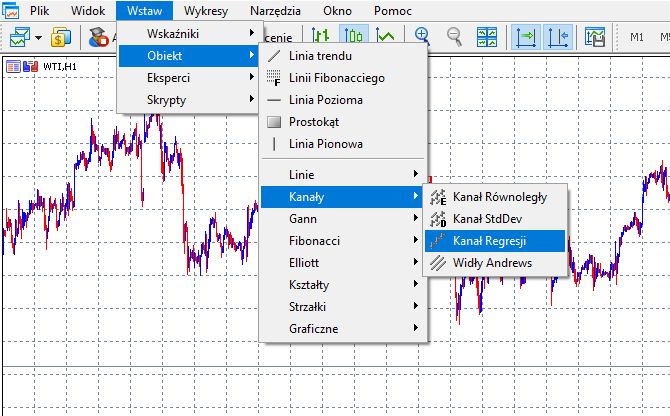Switch to line chart mode

pyautogui.click(x=385, y=37)
